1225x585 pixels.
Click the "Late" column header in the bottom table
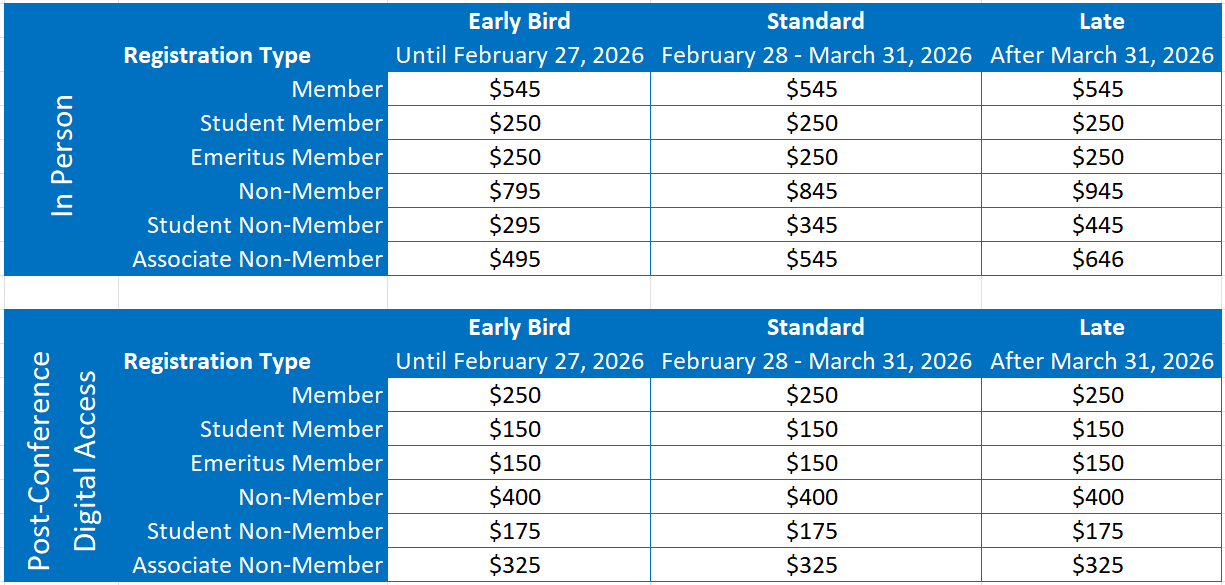pyautogui.click(x=1101, y=327)
